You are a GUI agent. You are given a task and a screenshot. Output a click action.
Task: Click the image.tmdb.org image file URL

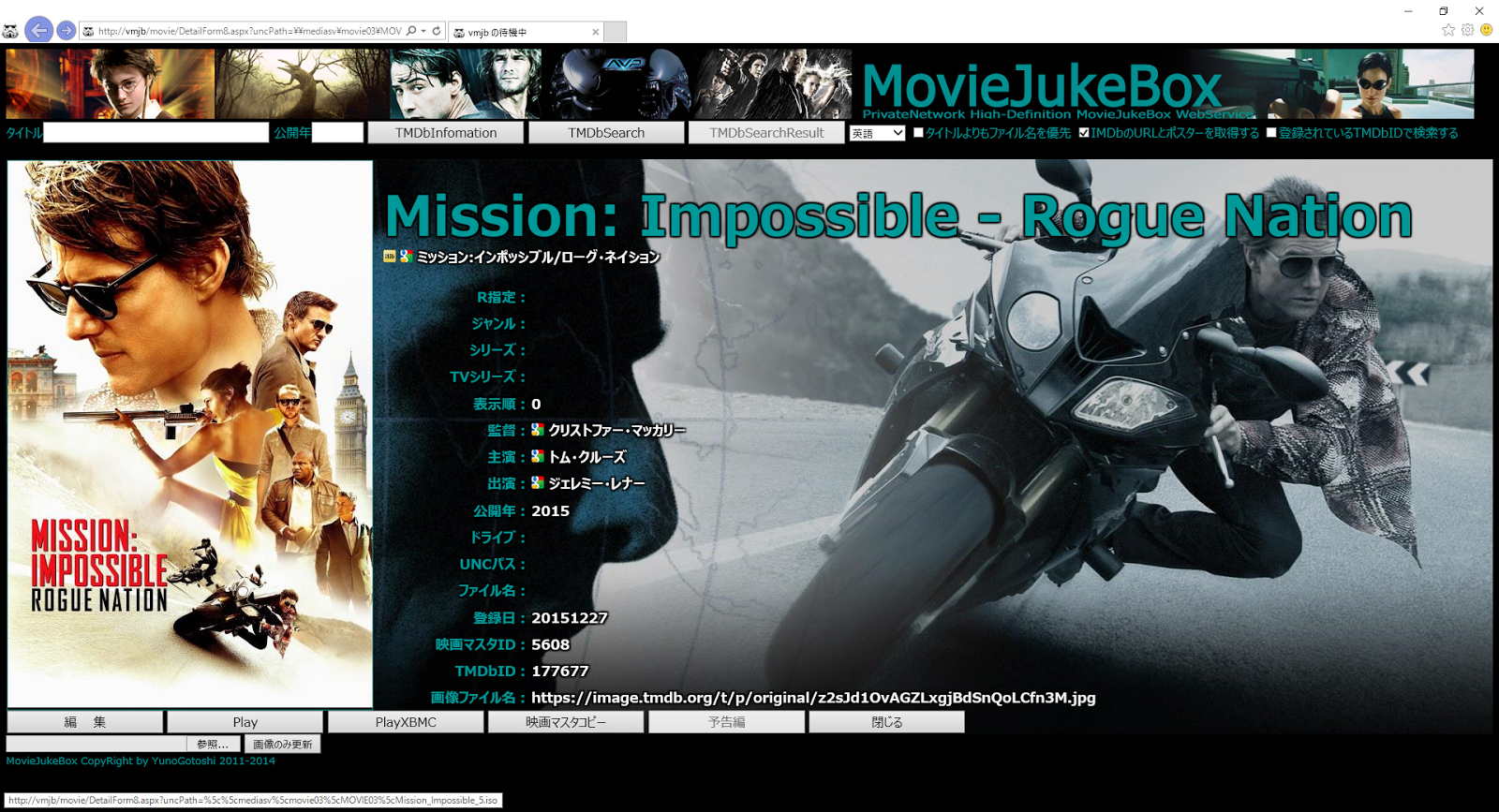[813, 698]
